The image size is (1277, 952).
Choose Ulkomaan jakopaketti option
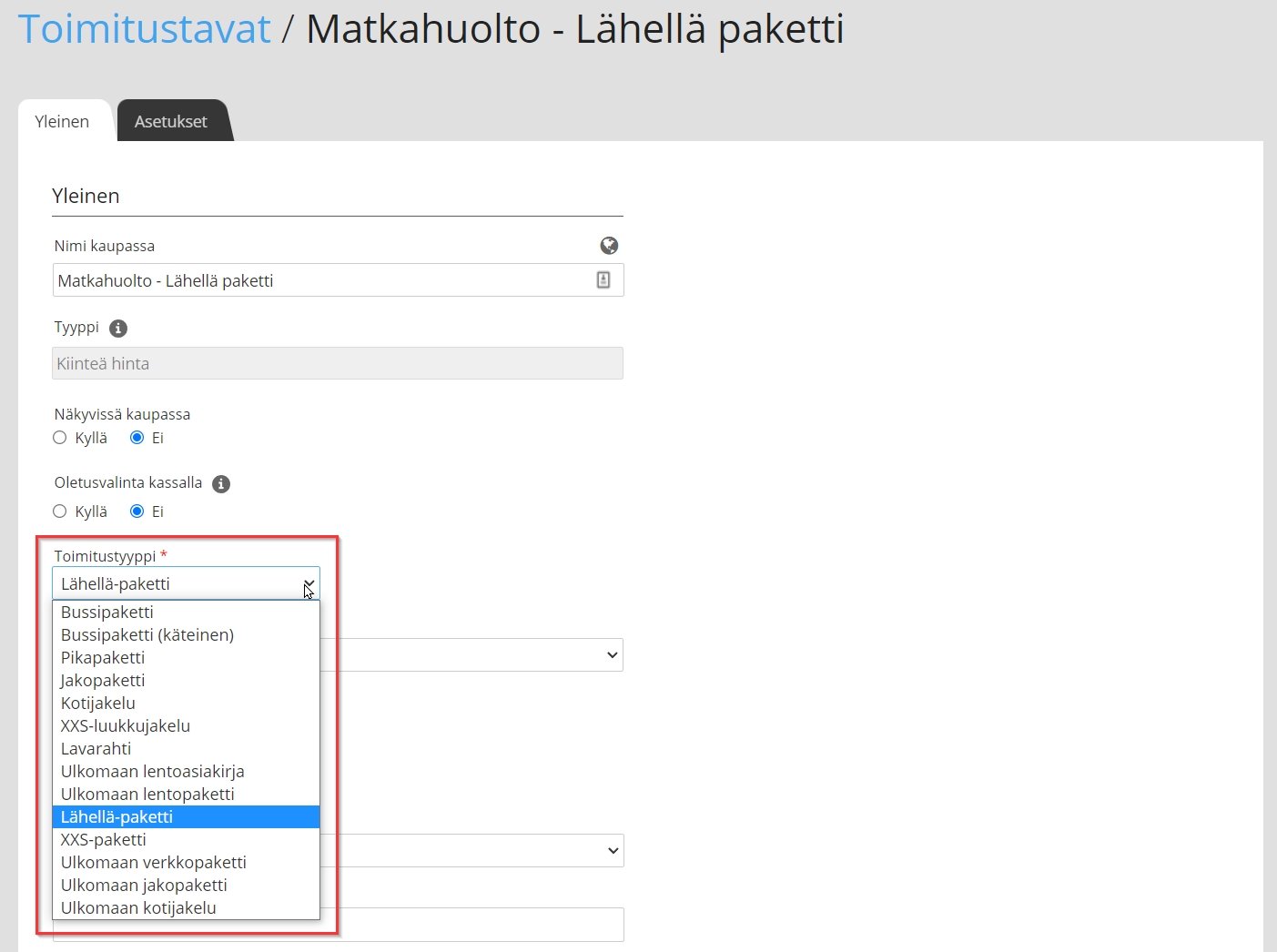pyautogui.click(x=186, y=886)
